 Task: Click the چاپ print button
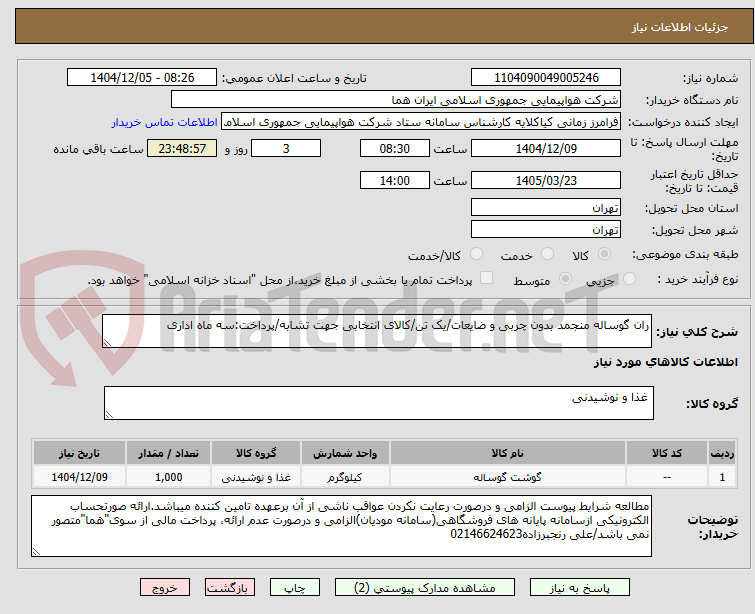tap(294, 588)
